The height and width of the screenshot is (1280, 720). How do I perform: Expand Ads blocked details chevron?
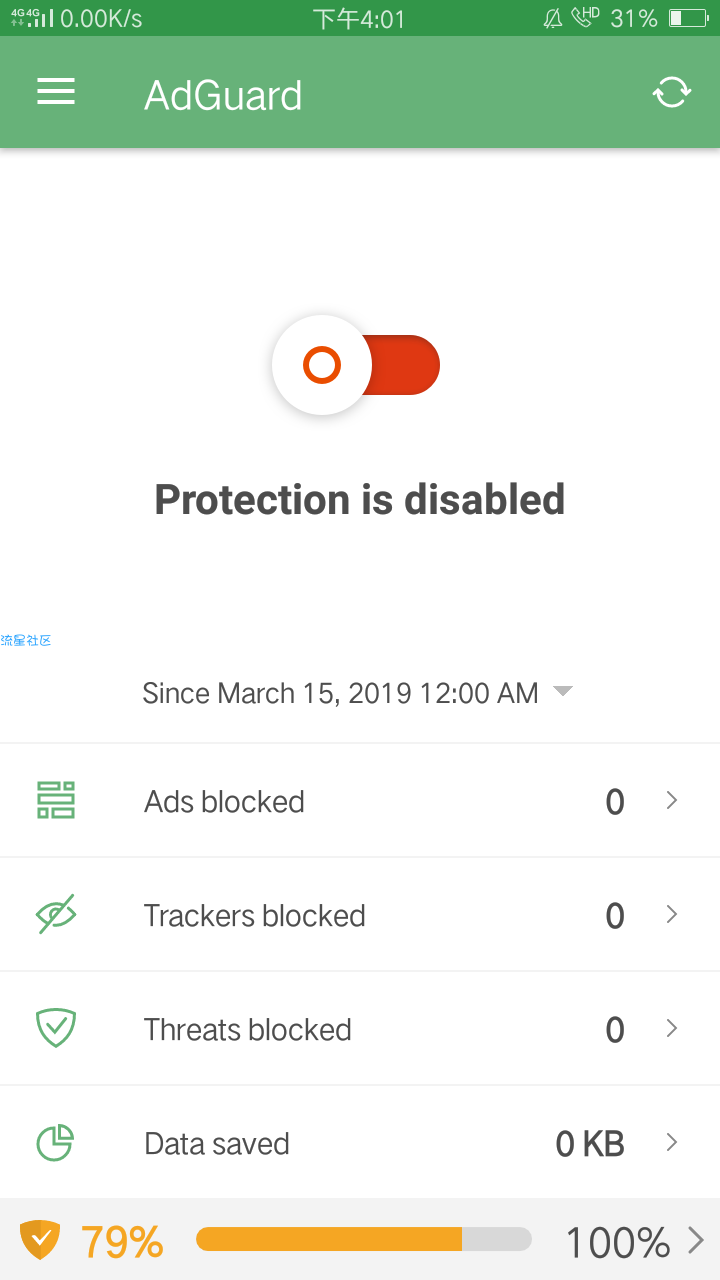tap(672, 800)
